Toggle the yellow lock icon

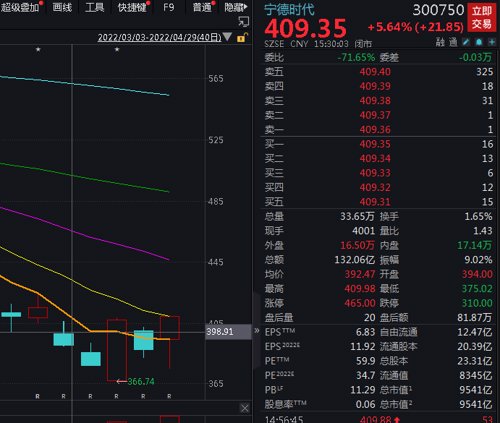pyautogui.click(x=242, y=37)
